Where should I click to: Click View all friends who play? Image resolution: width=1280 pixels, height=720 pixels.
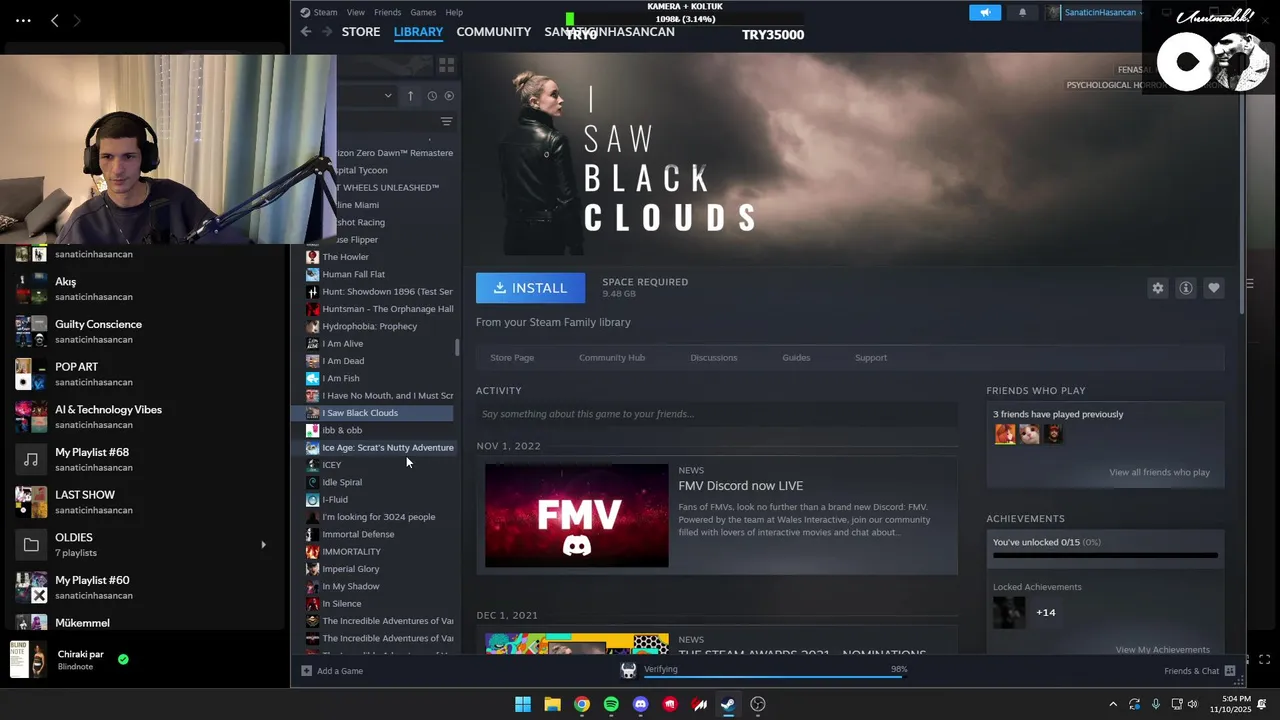pos(1159,472)
